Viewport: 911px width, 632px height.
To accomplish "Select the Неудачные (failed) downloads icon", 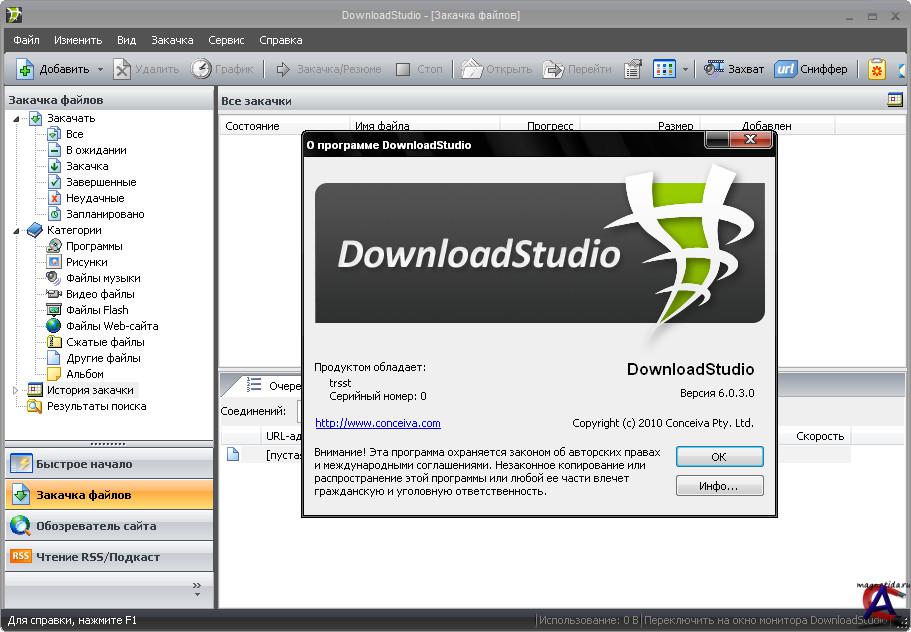I will 55,198.
